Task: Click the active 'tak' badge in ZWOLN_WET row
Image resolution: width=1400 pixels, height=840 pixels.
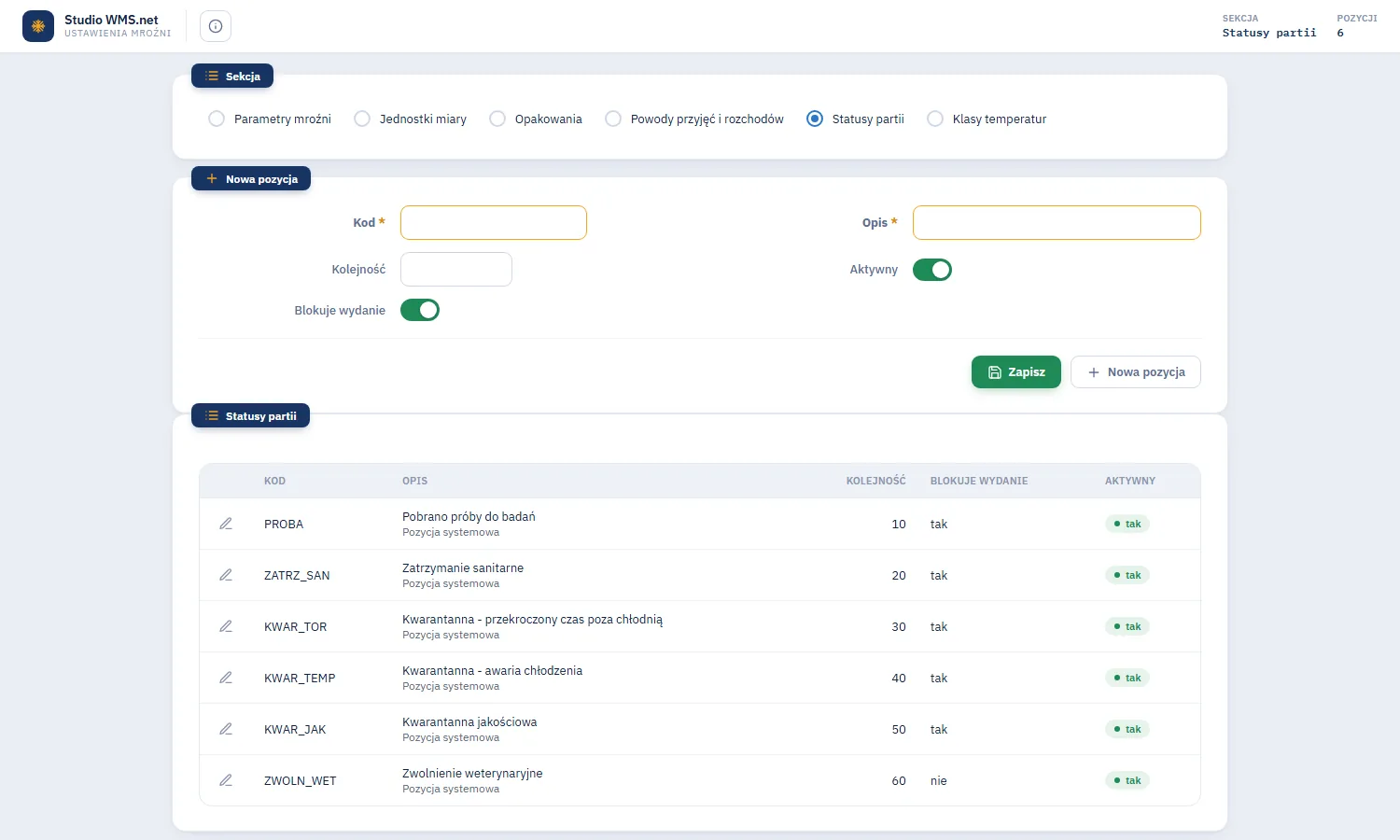Action: tap(1127, 780)
